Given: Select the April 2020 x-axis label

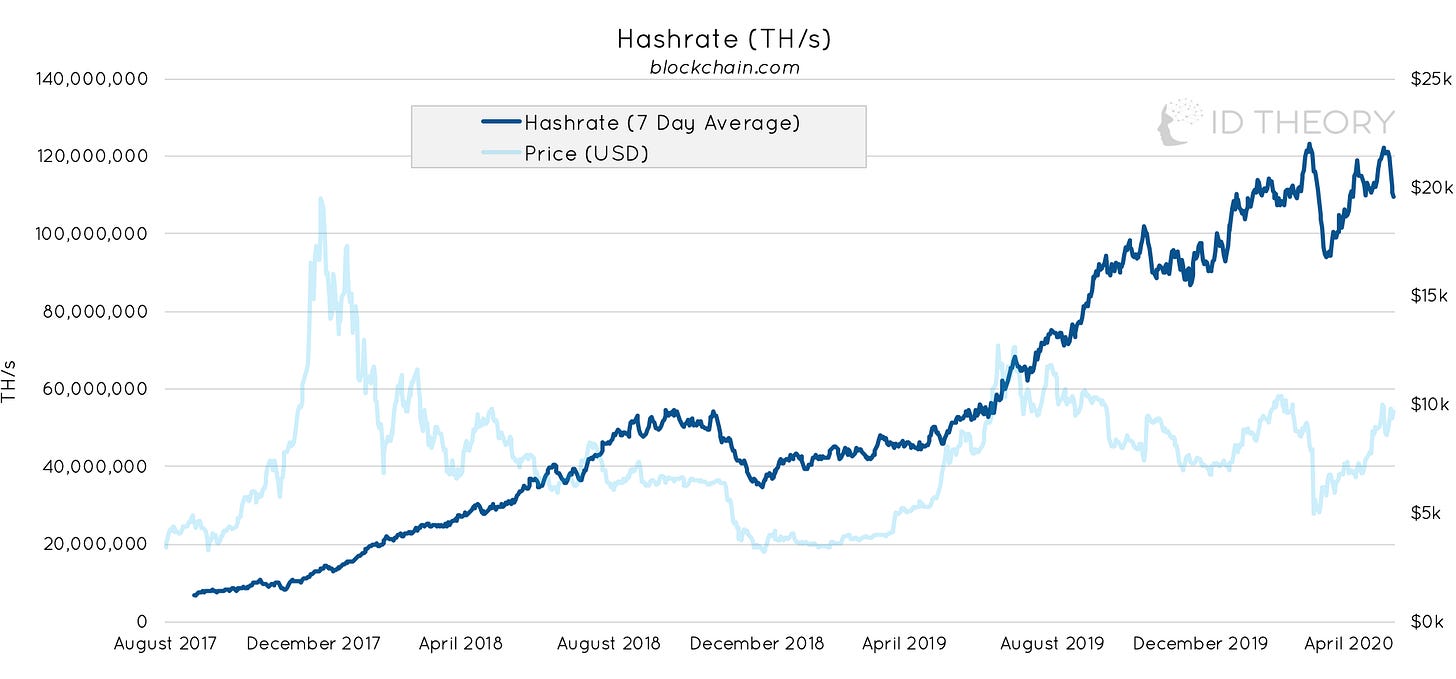Looking at the screenshot, I should coord(1348,643).
